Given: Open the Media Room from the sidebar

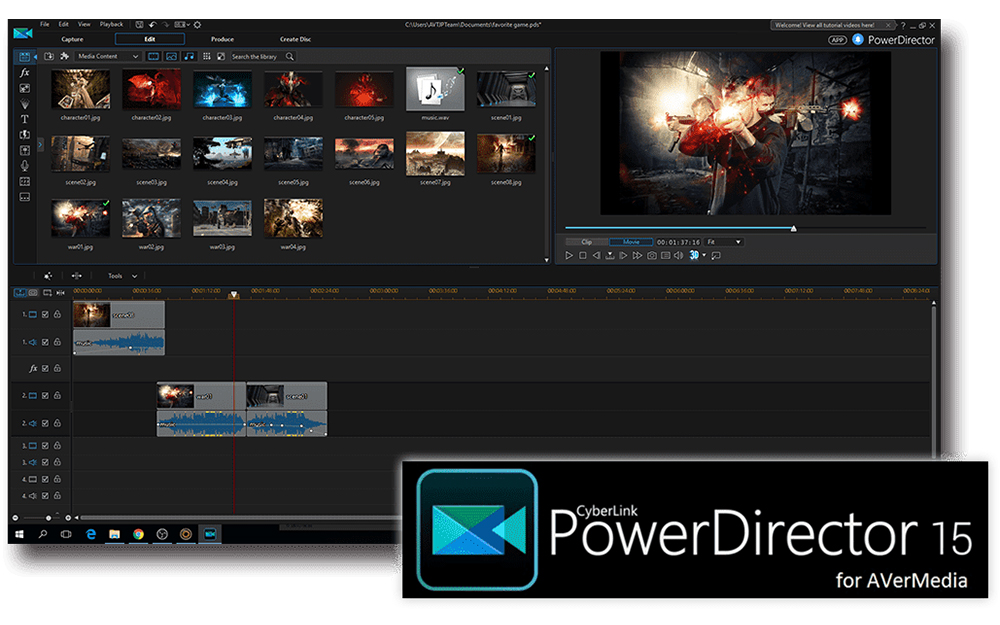Looking at the screenshot, I should pyautogui.click(x=24, y=57).
